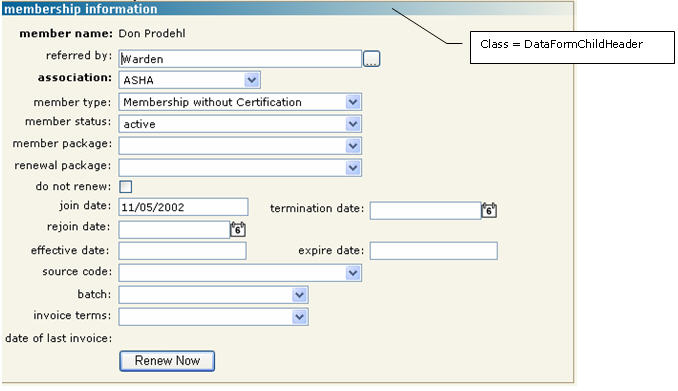Open member status dropdown showing active
This screenshot has height=391, width=678.
pos(240,124)
